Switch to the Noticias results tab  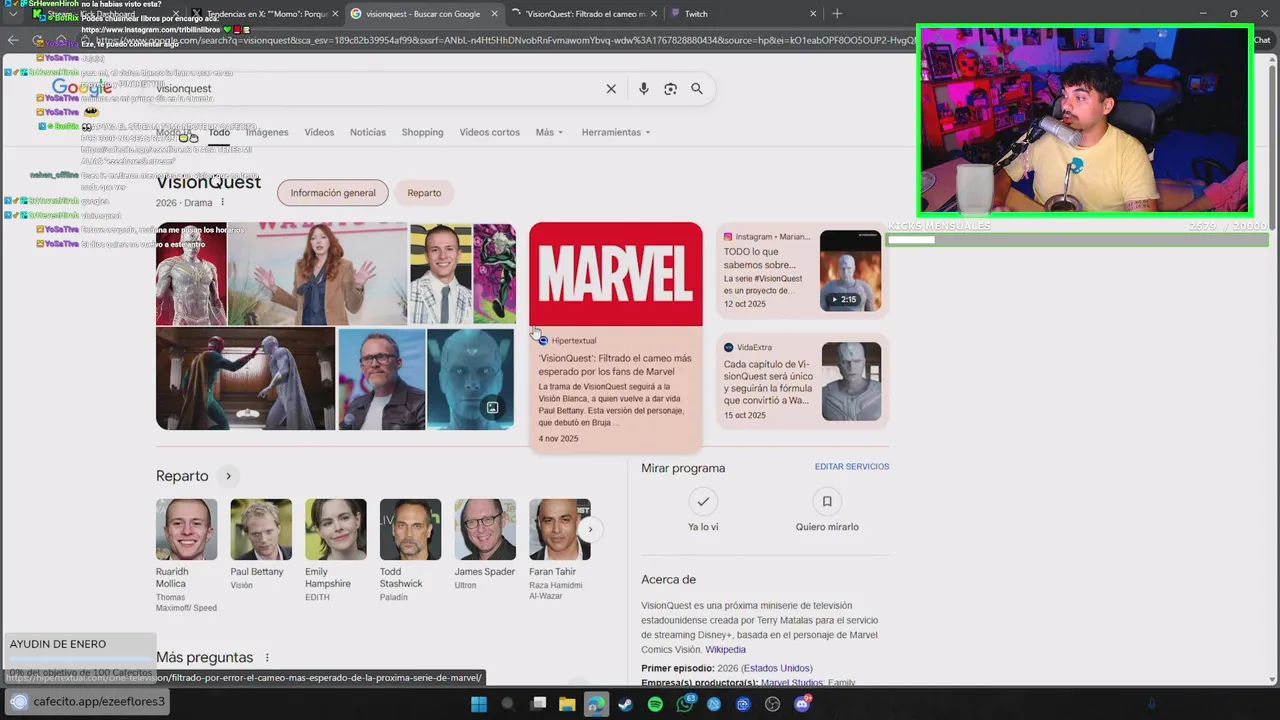coord(368,132)
